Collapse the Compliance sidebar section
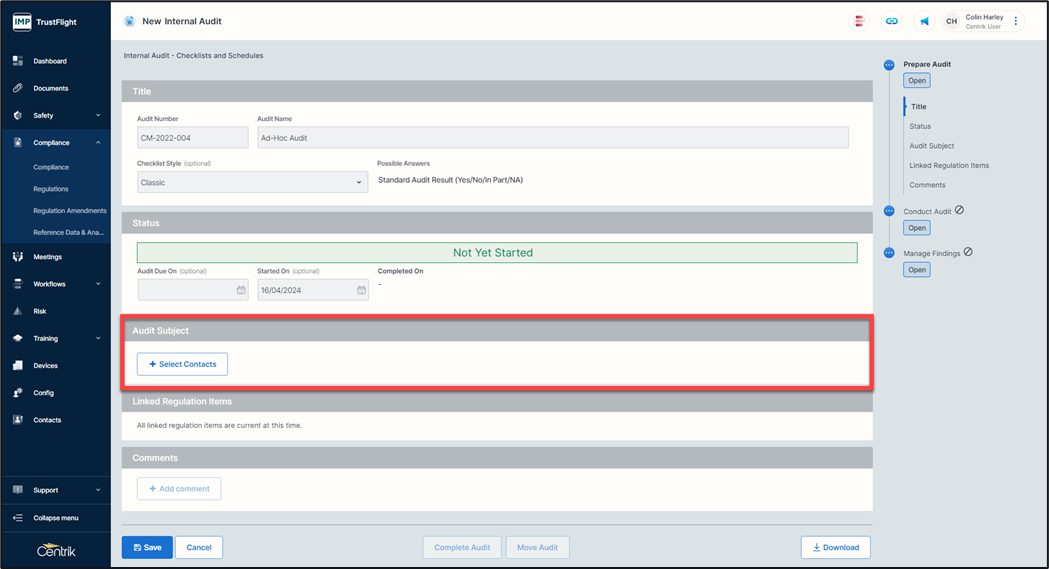The image size is (1049, 569). pyautogui.click(x=98, y=143)
